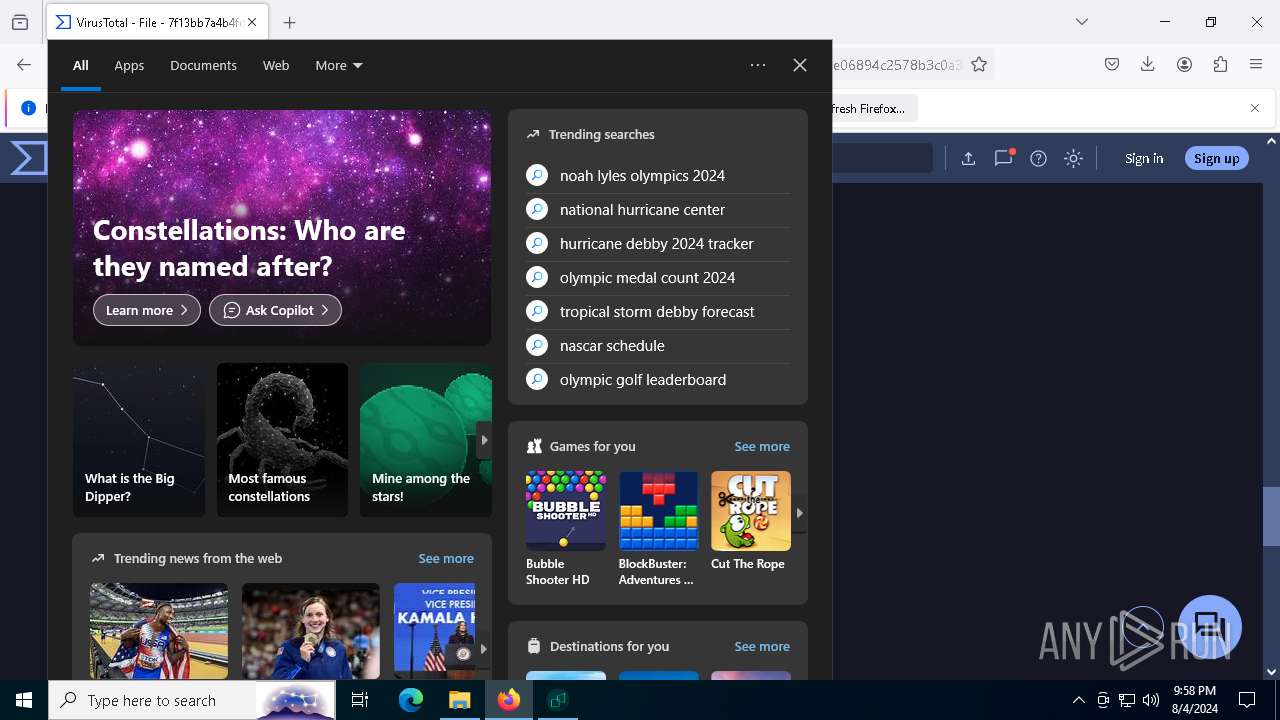This screenshot has height=720, width=1280.
Task: Show next games arrow
Action: click(x=799, y=513)
